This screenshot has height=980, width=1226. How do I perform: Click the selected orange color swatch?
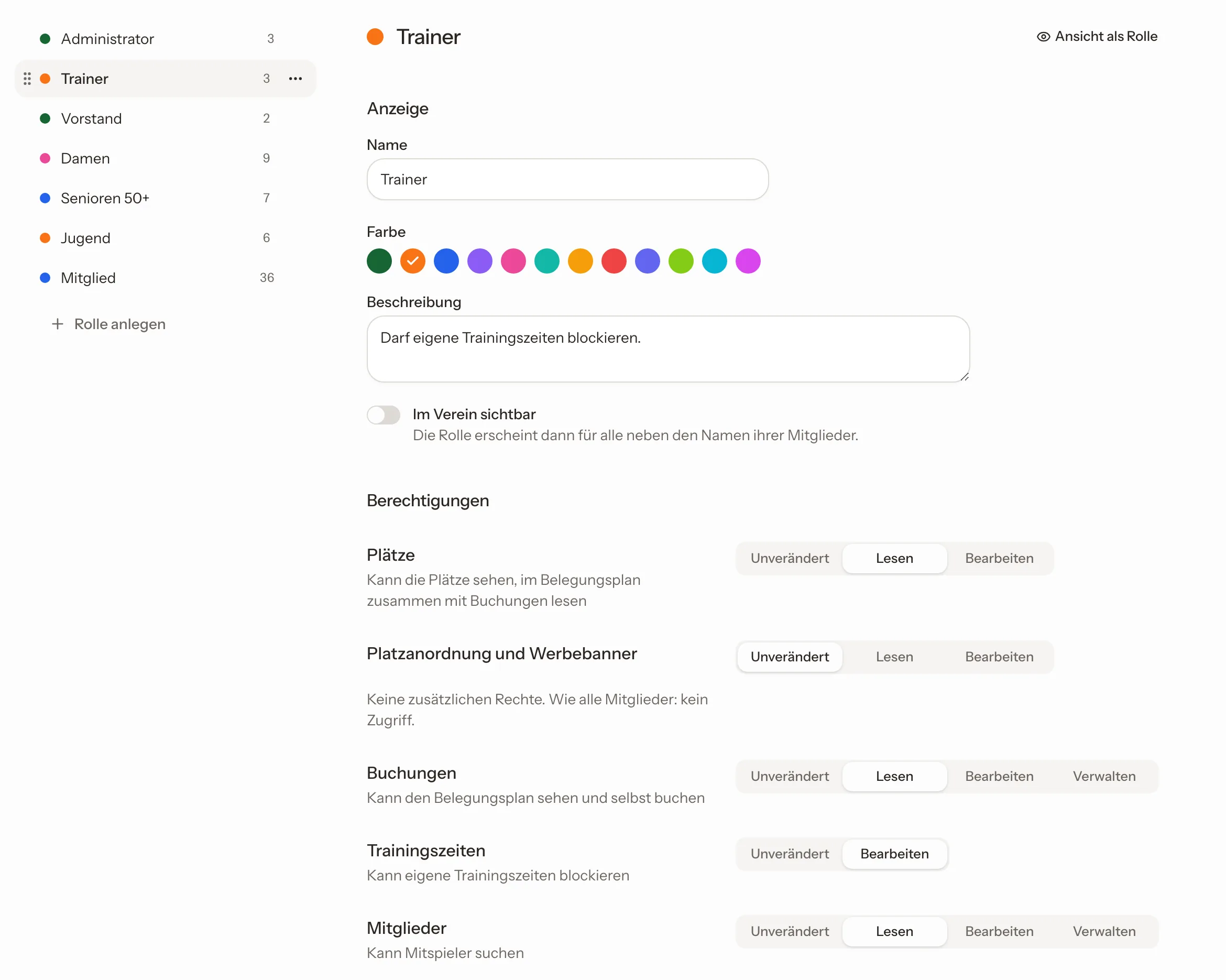point(412,261)
